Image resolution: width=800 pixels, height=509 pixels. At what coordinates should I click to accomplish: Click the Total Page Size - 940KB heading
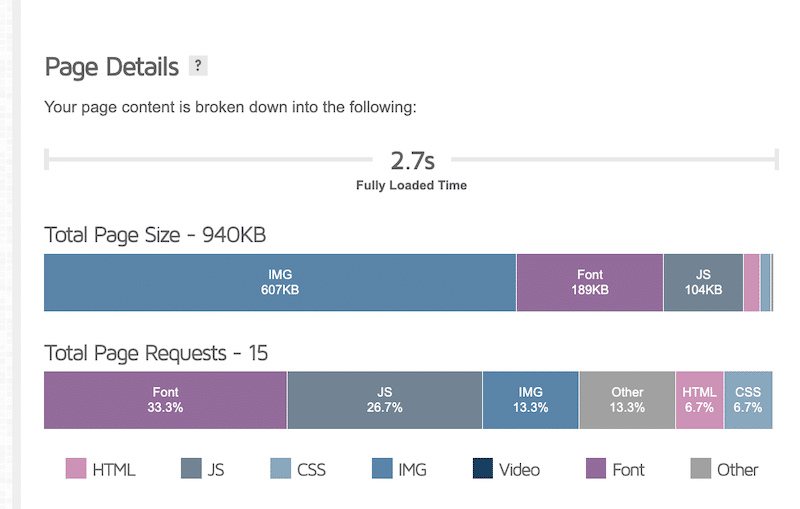pyautogui.click(x=155, y=235)
